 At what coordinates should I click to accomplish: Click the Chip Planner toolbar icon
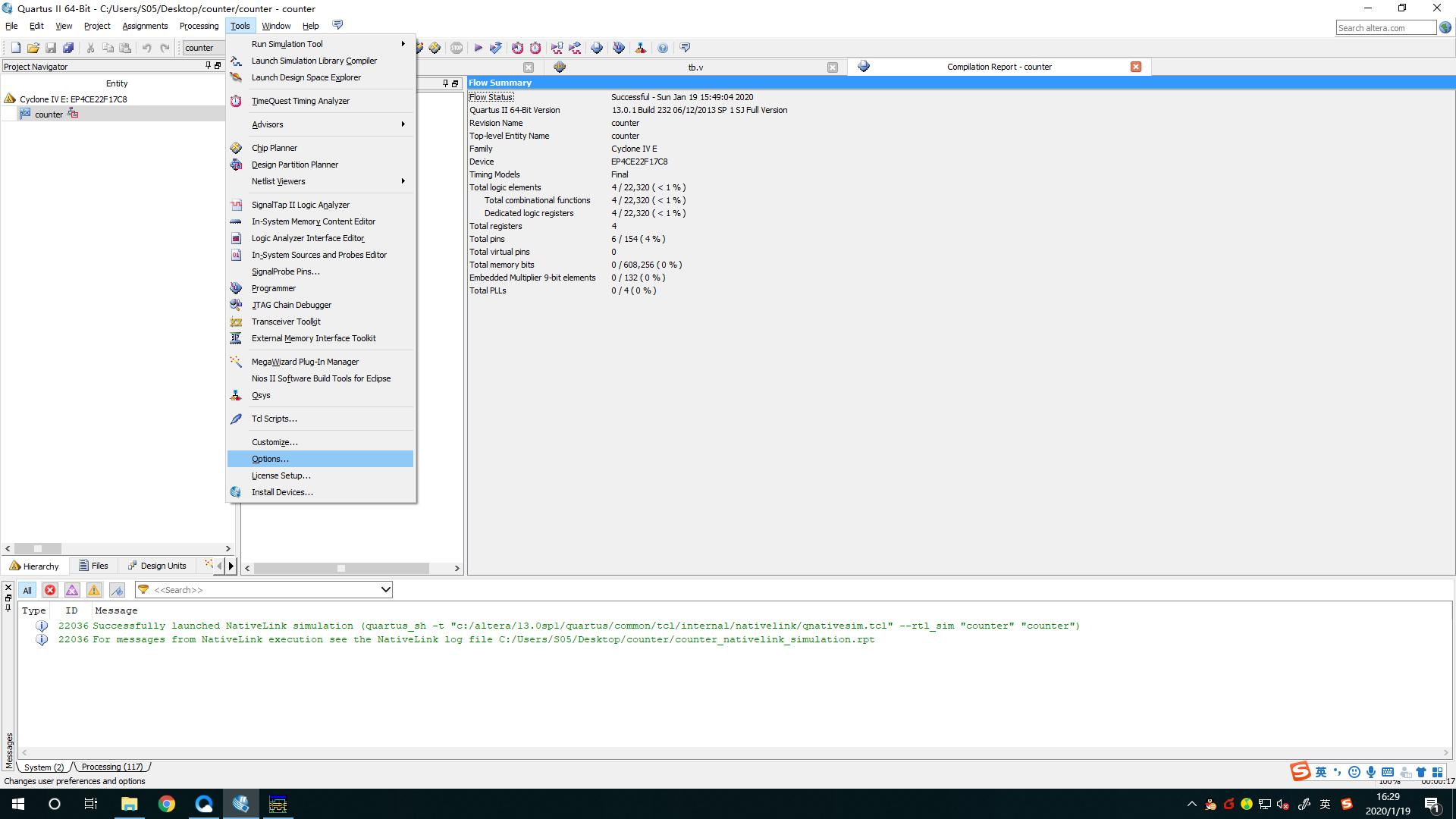[x=435, y=48]
